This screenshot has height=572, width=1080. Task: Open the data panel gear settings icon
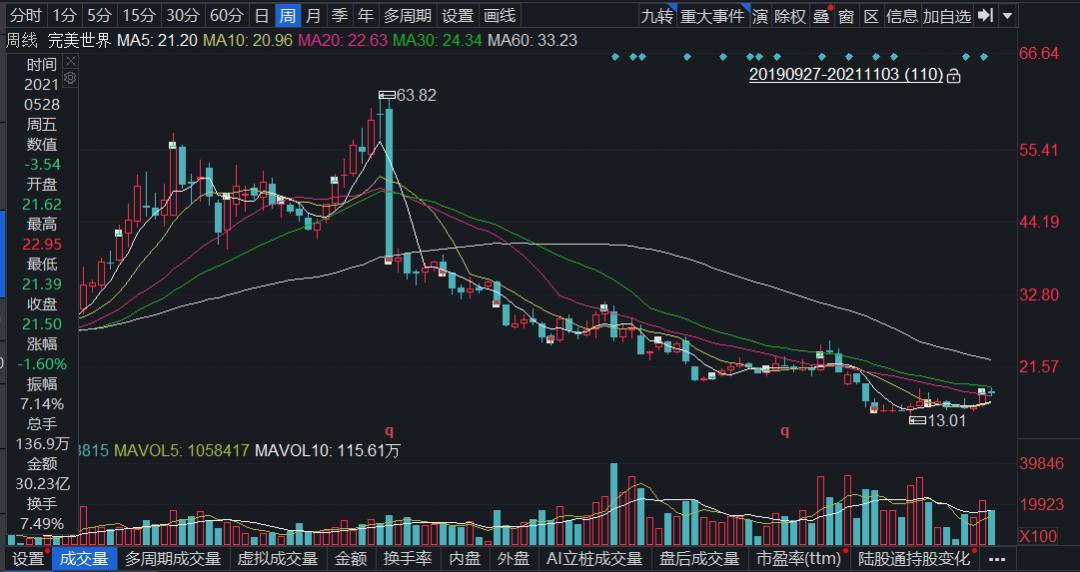(x=70, y=79)
